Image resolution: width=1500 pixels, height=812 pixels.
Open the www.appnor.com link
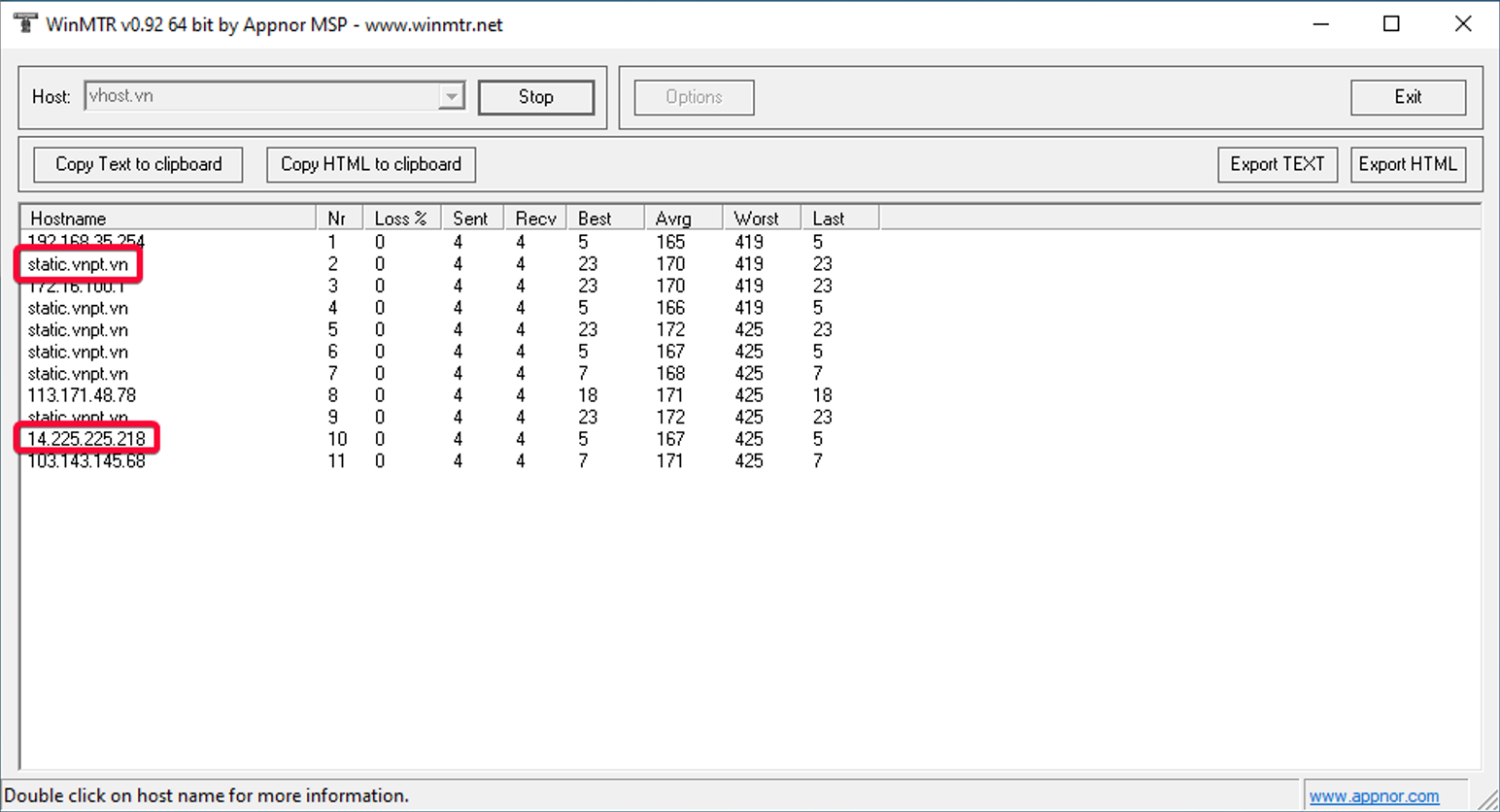pyautogui.click(x=1373, y=796)
